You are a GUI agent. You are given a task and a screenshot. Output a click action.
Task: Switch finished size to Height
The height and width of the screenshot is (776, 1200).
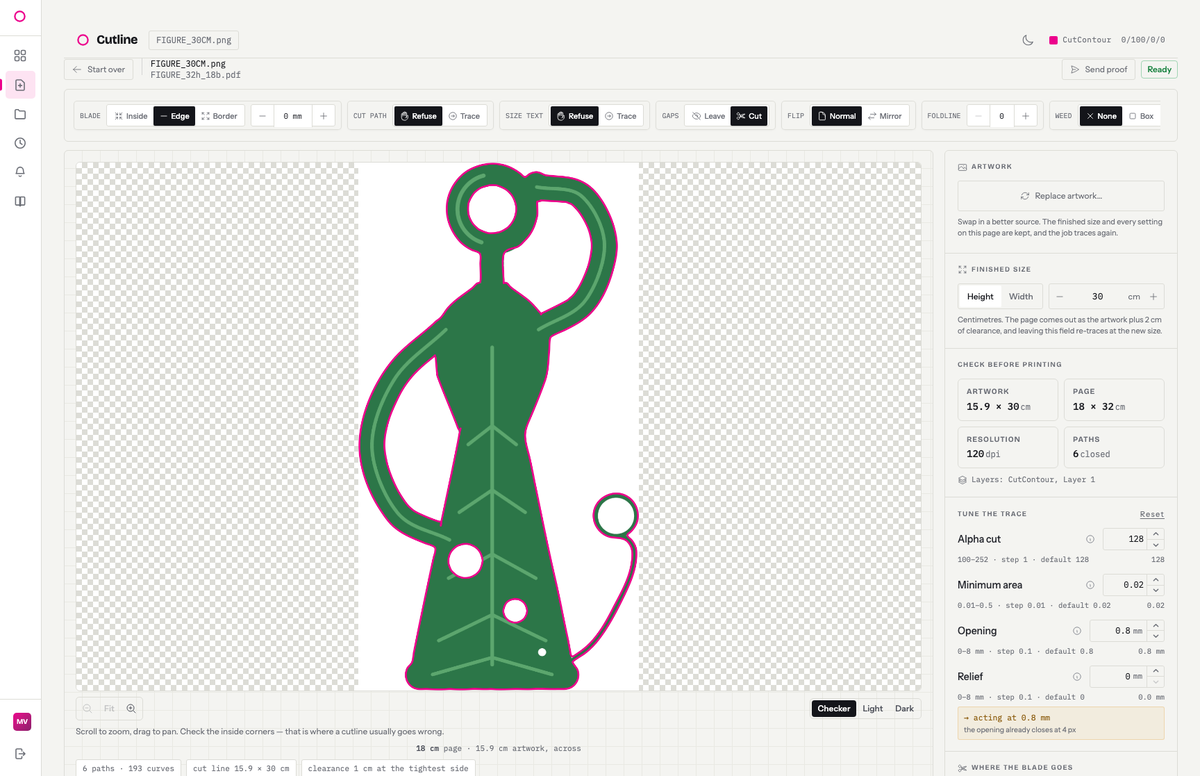click(x=980, y=297)
